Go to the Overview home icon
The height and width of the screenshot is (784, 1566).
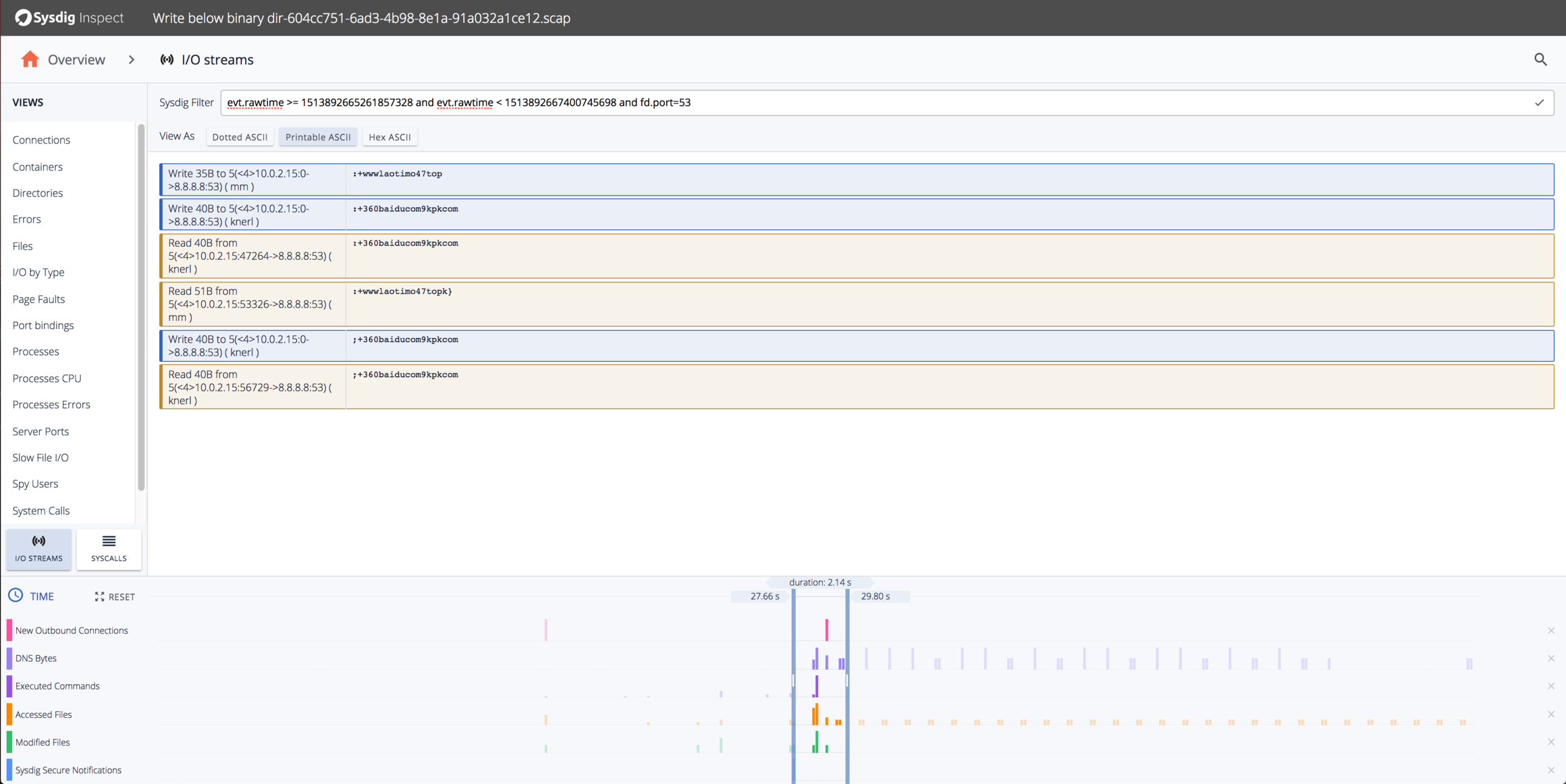pyautogui.click(x=30, y=59)
